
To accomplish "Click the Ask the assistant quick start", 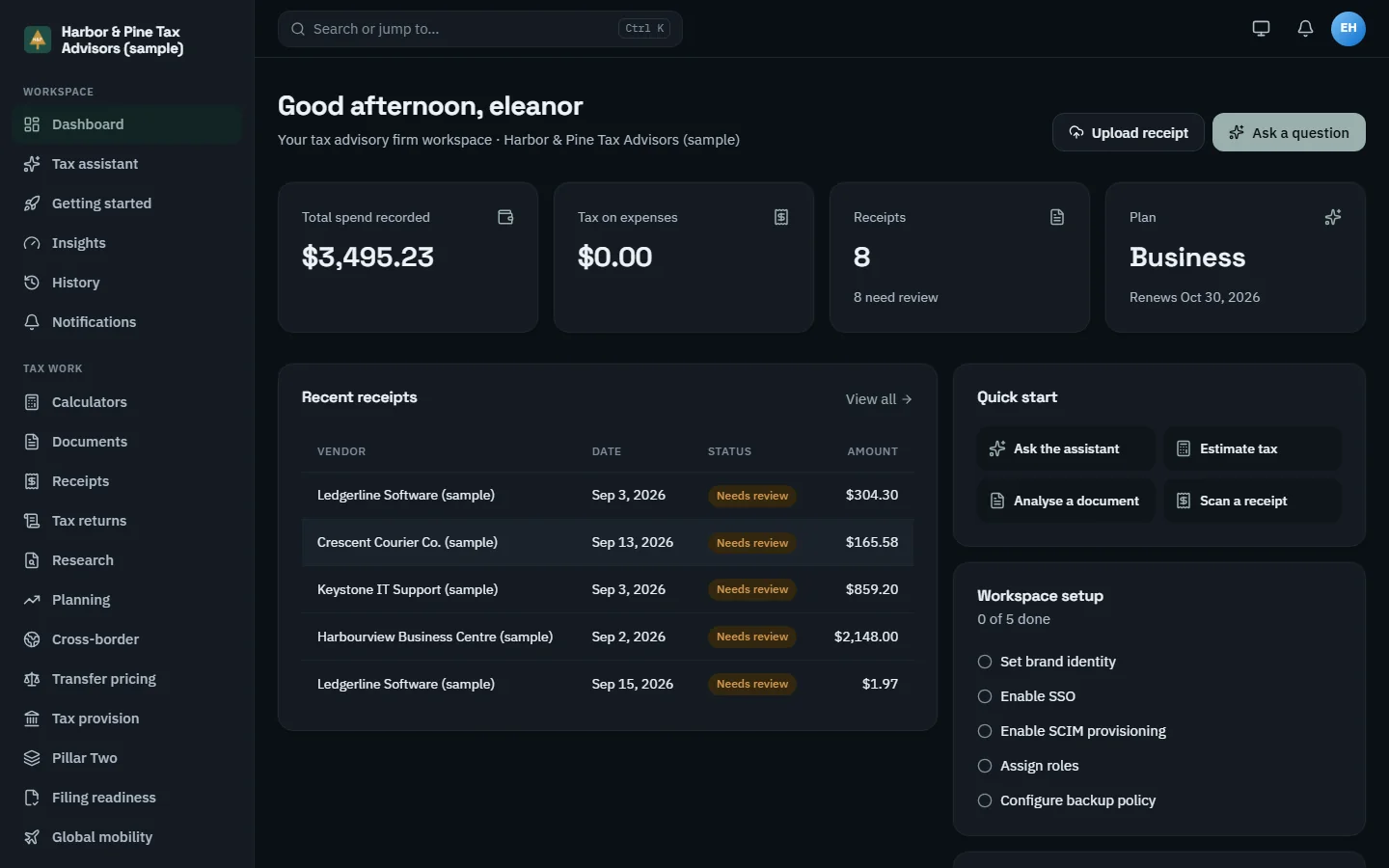I will 1066,448.
